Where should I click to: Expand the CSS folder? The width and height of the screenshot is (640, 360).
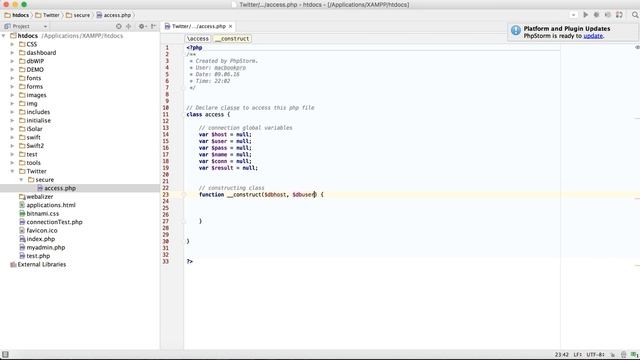point(12,44)
